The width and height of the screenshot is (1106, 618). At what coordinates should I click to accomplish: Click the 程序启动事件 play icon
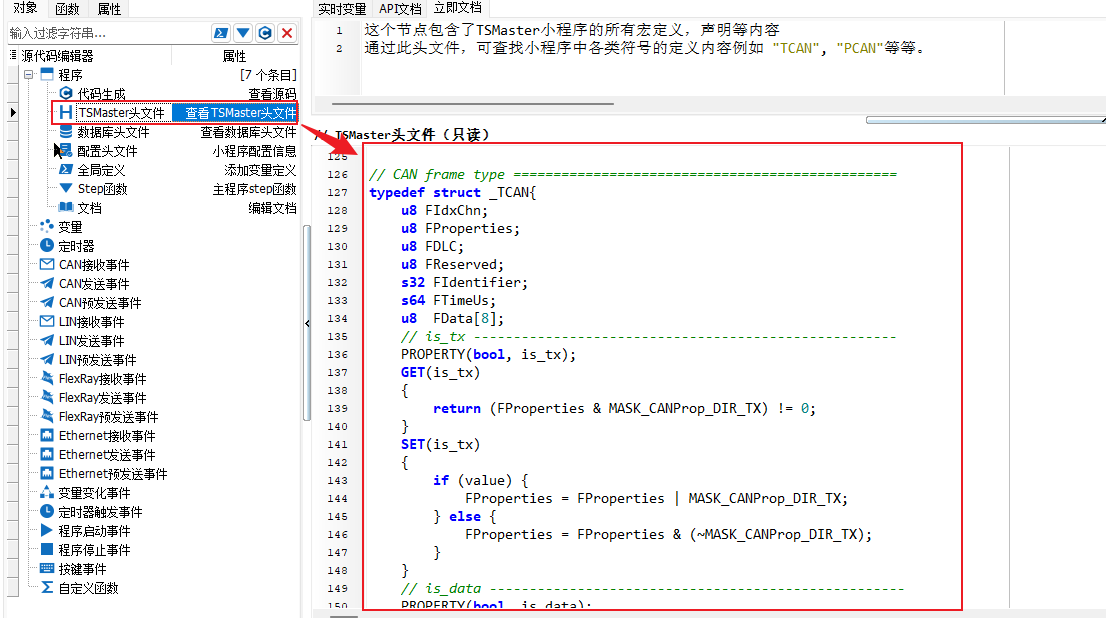click(47, 531)
